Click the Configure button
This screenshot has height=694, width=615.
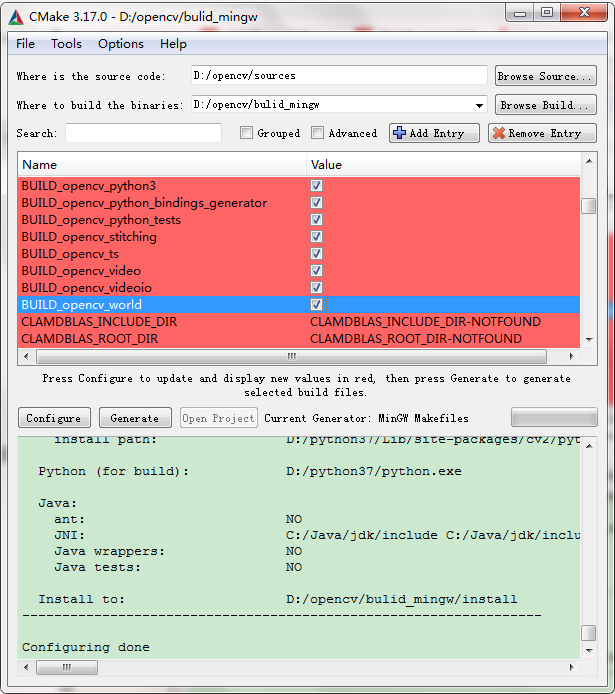[x=54, y=418]
